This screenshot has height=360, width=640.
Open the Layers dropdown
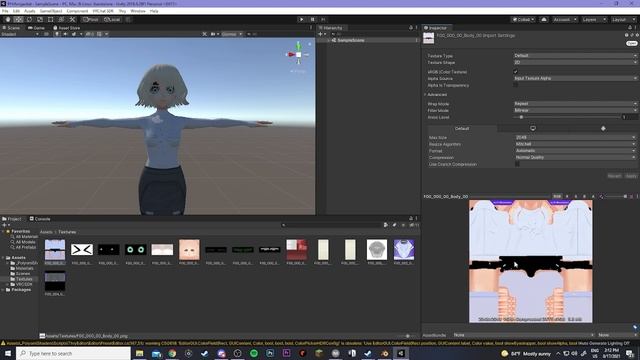[593, 20]
